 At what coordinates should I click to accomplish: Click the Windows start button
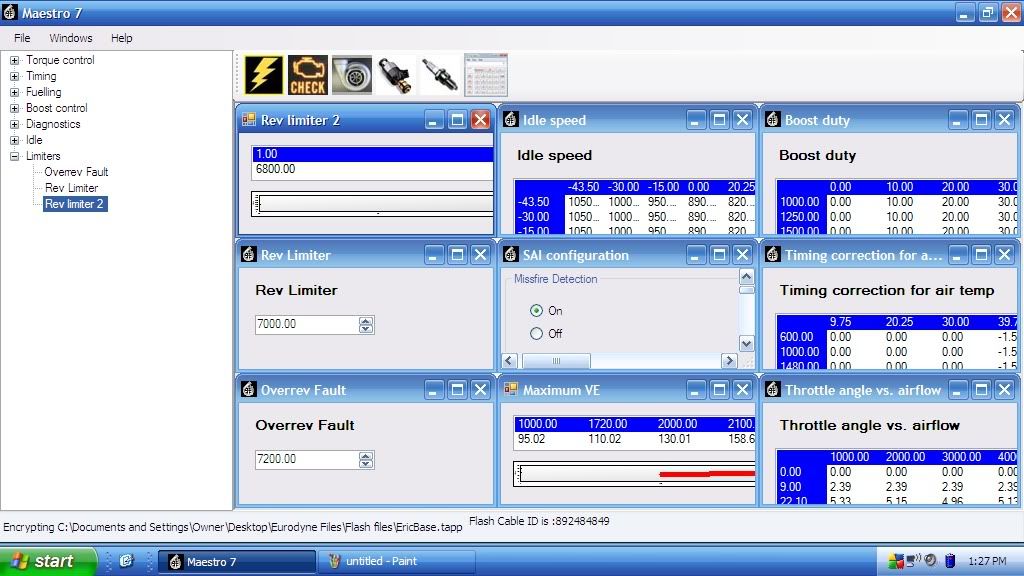[48, 561]
